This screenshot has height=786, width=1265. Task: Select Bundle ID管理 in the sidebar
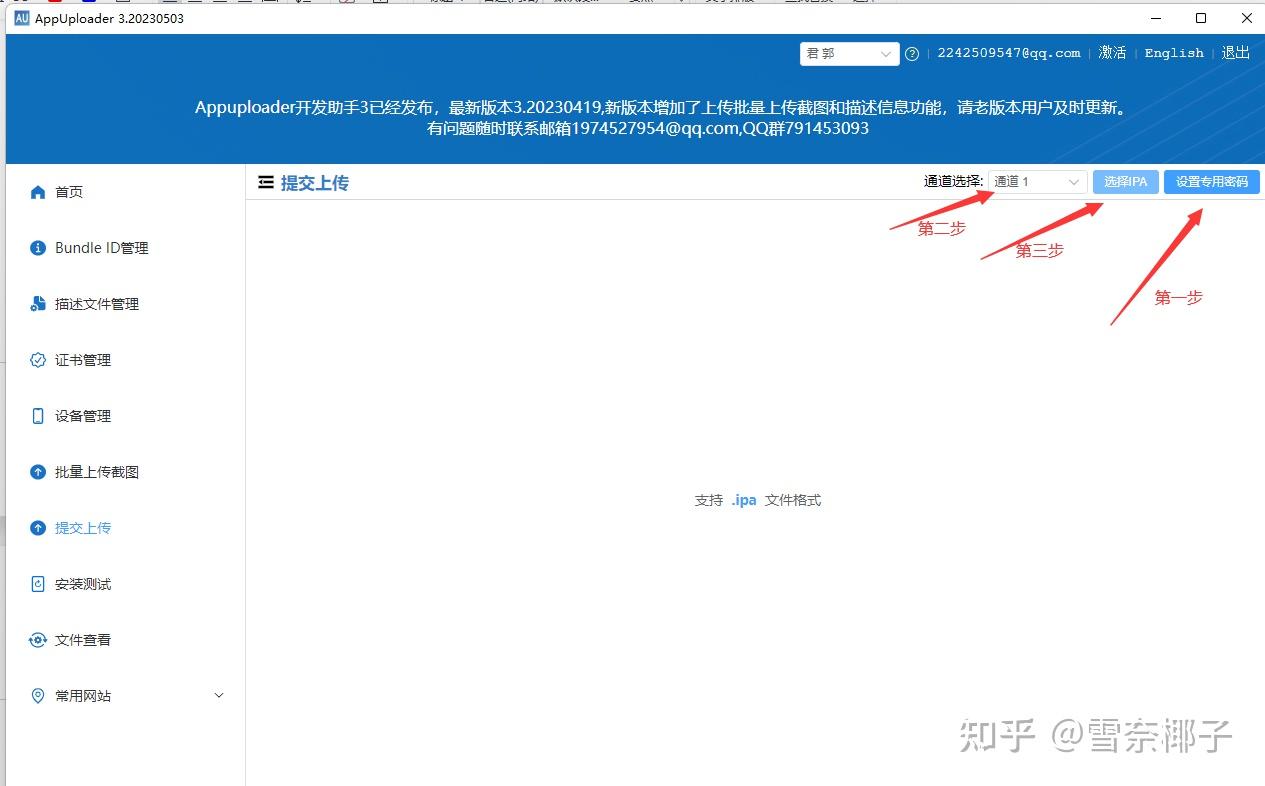100,247
